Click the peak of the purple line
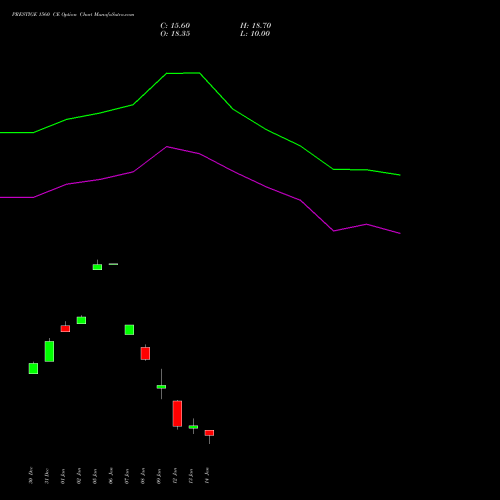 click(167, 147)
